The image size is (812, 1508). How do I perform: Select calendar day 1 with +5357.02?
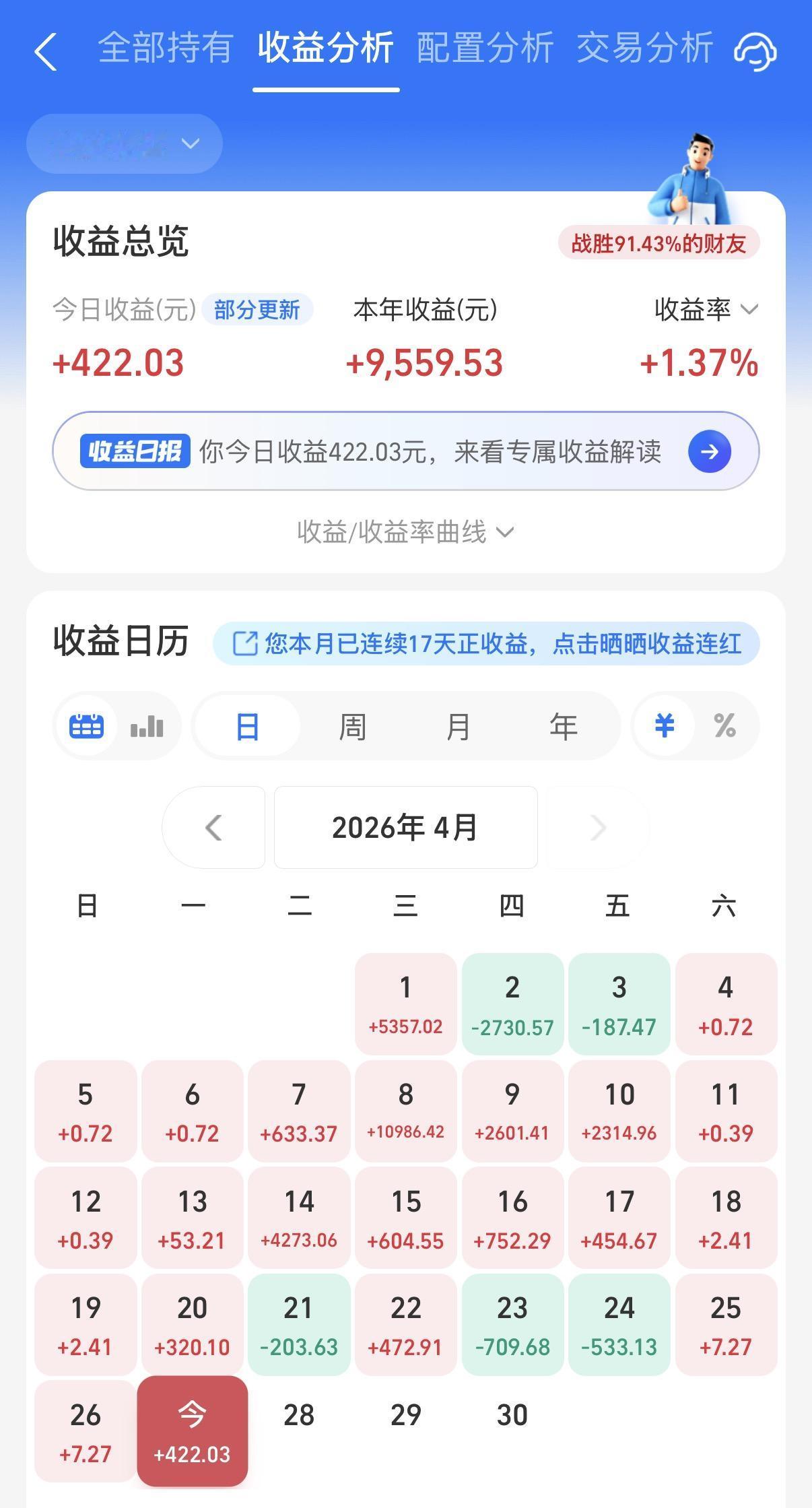[406, 1004]
